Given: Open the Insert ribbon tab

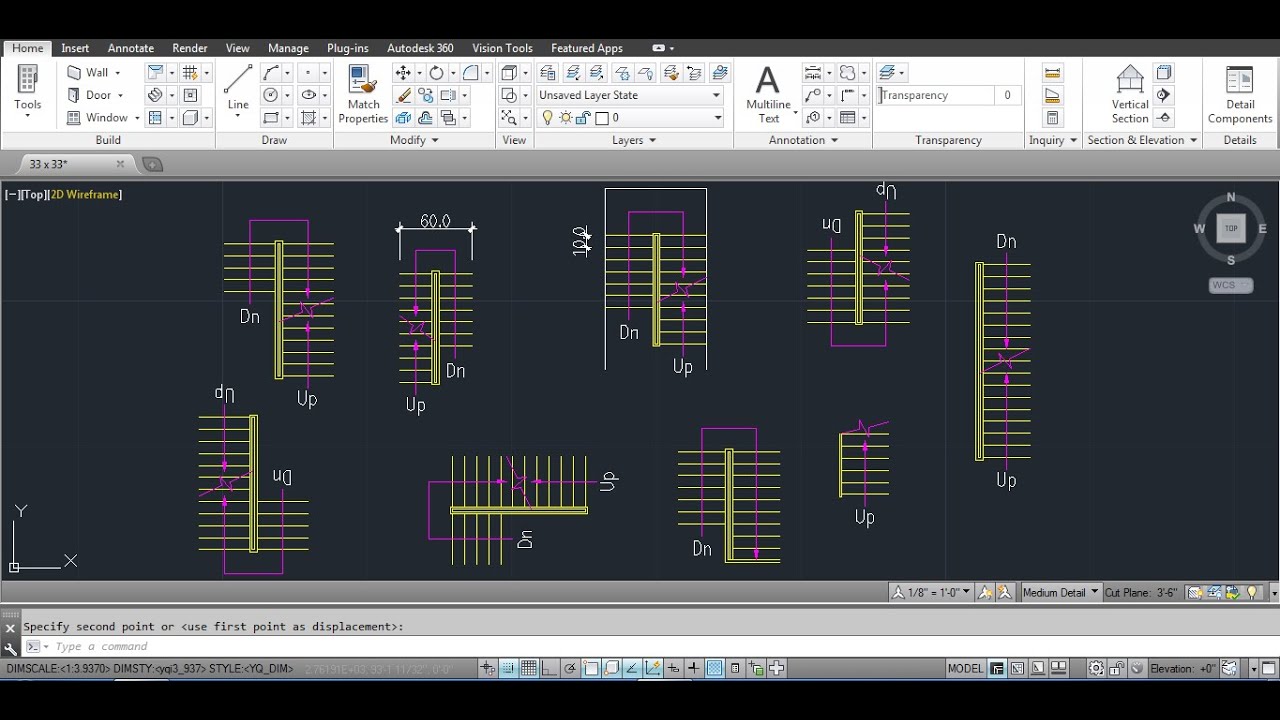Looking at the screenshot, I should 75,48.
